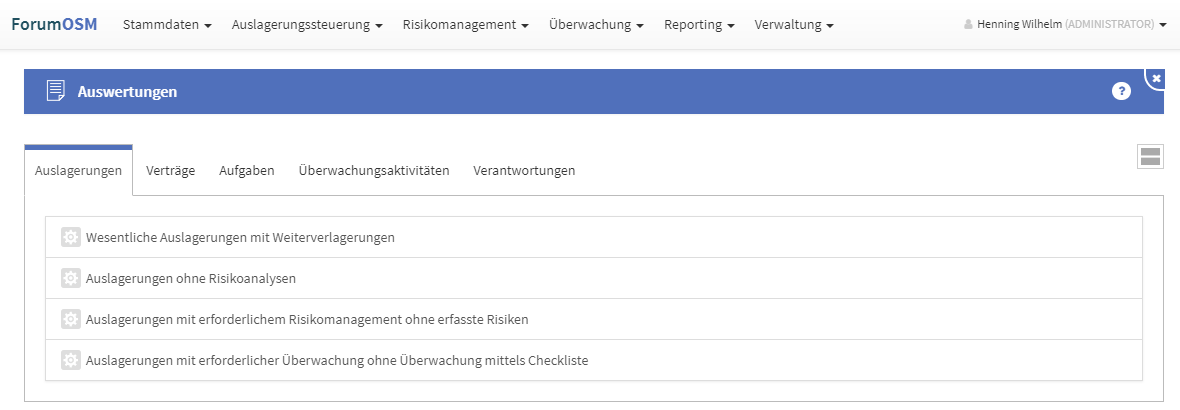Open the Verantwortungen tab
The height and width of the screenshot is (410, 1180).
tap(524, 170)
